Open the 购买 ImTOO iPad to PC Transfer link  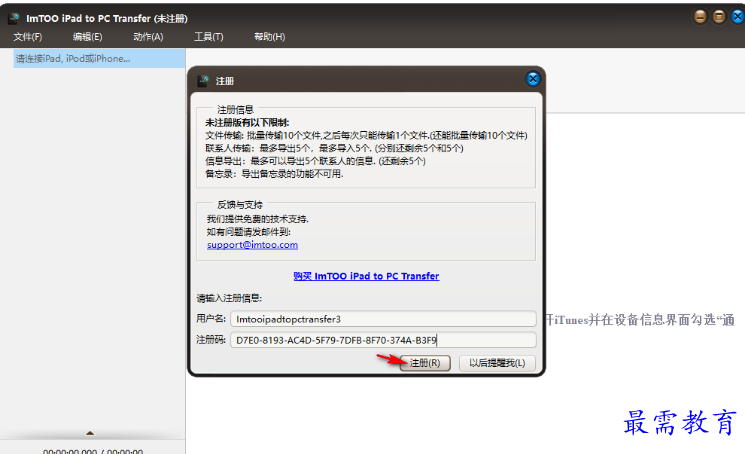366,276
